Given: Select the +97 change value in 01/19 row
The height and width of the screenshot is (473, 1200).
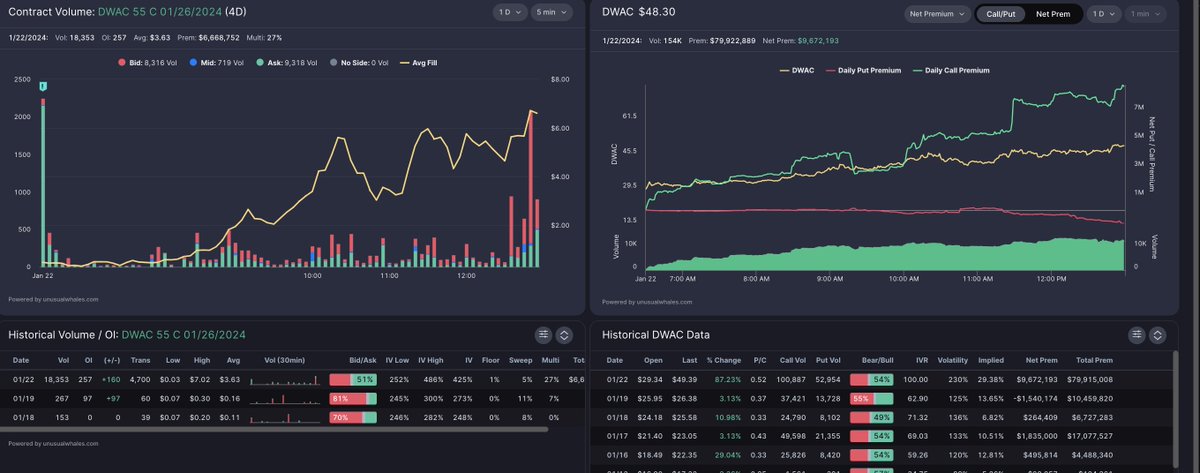Looking at the screenshot, I should (111, 398).
